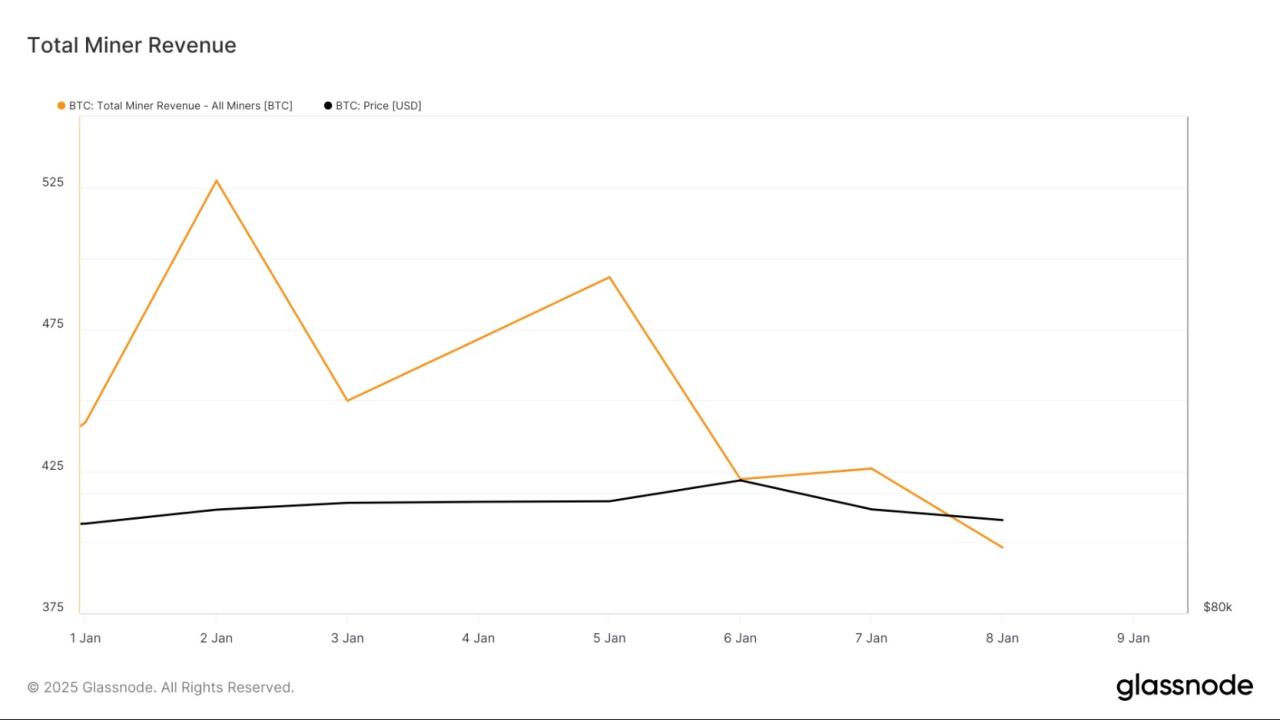Click the 7 Jan x-axis label
Viewport: 1280px width, 720px height.
tap(871, 638)
